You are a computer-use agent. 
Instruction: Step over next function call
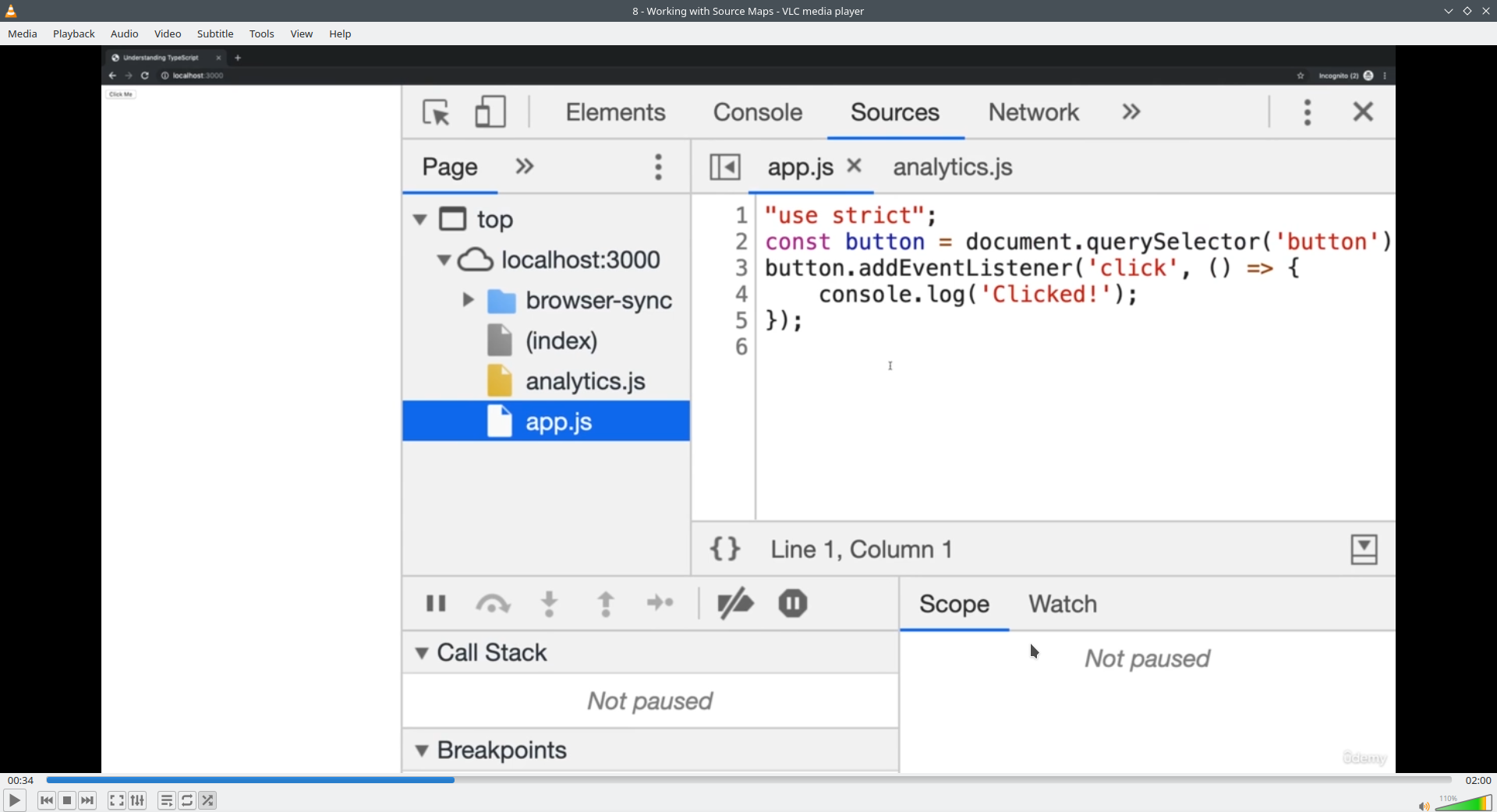coord(493,603)
